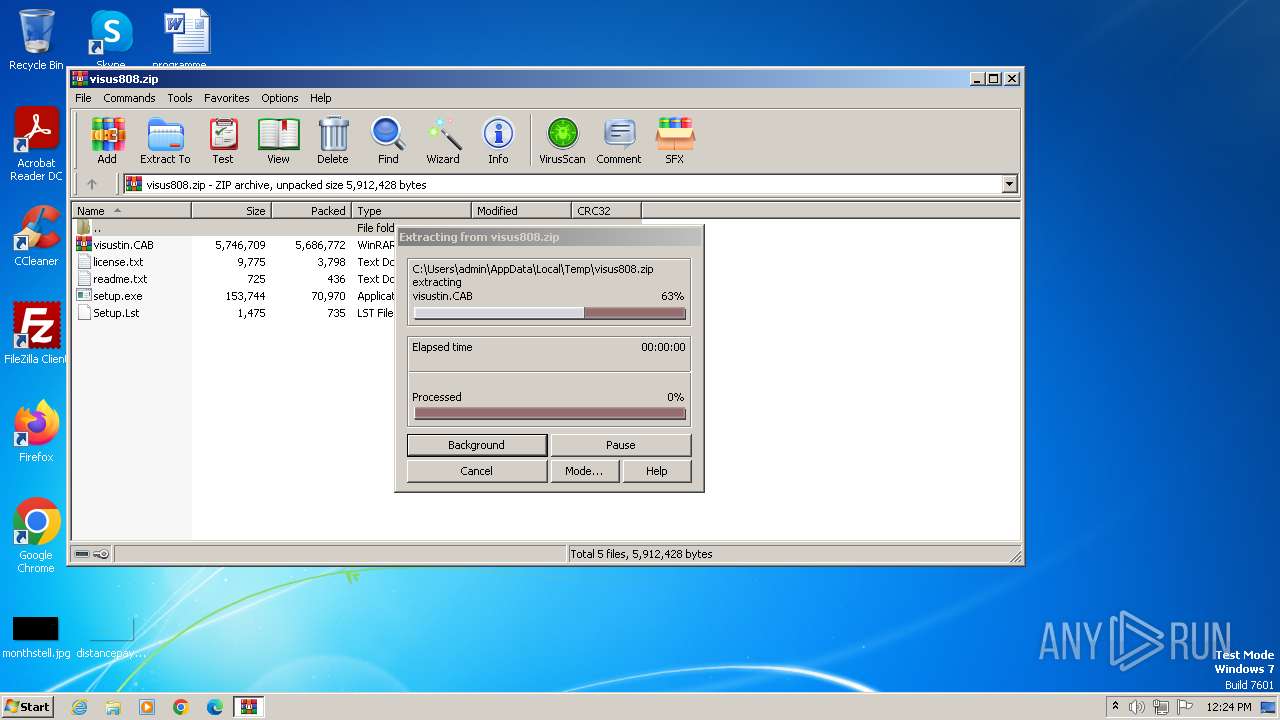Open the Options menu
1280x720 pixels.
(280, 98)
